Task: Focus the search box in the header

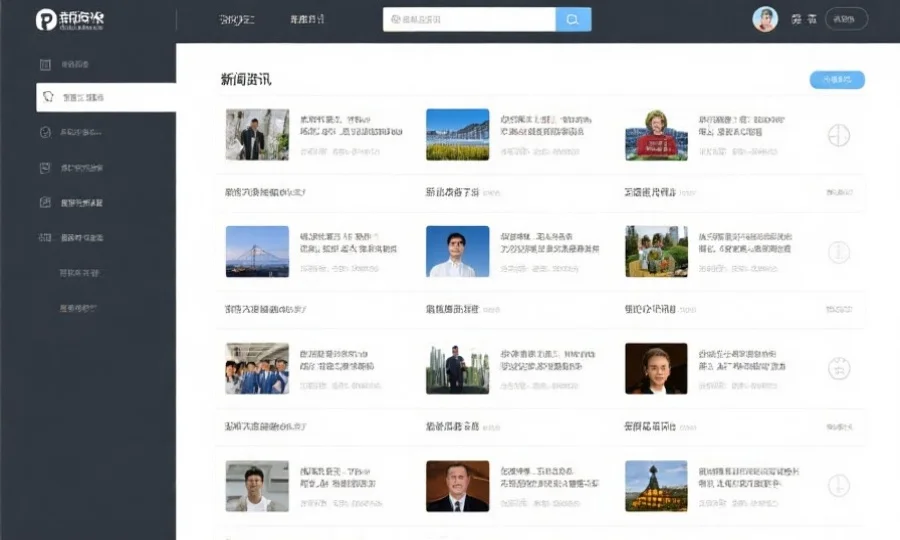Action: pyautogui.click(x=469, y=20)
